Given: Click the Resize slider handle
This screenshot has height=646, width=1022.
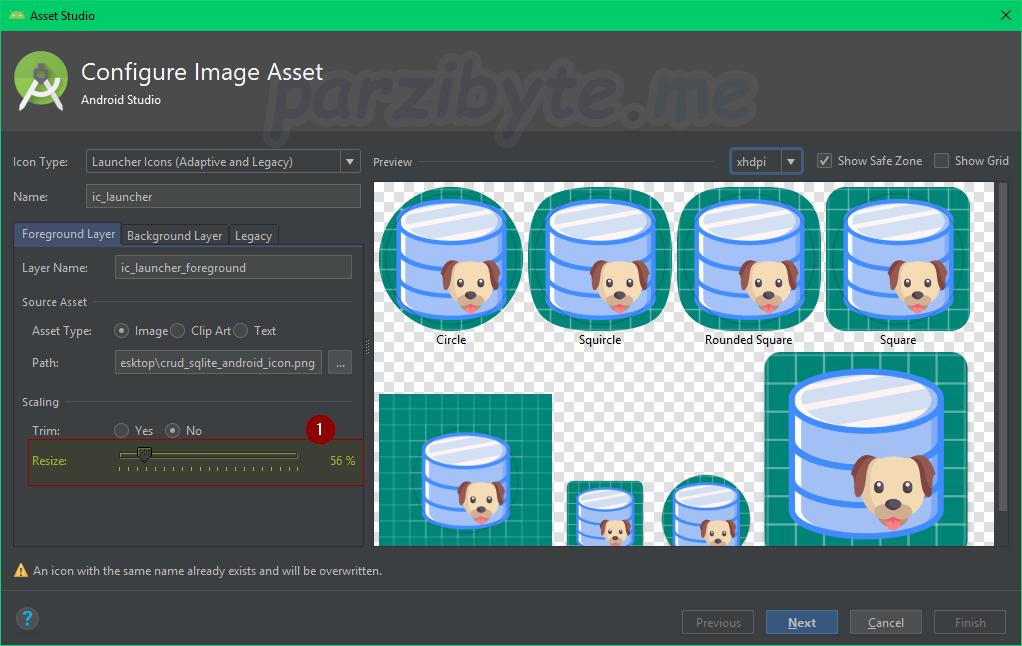Looking at the screenshot, I should [144, 455].
